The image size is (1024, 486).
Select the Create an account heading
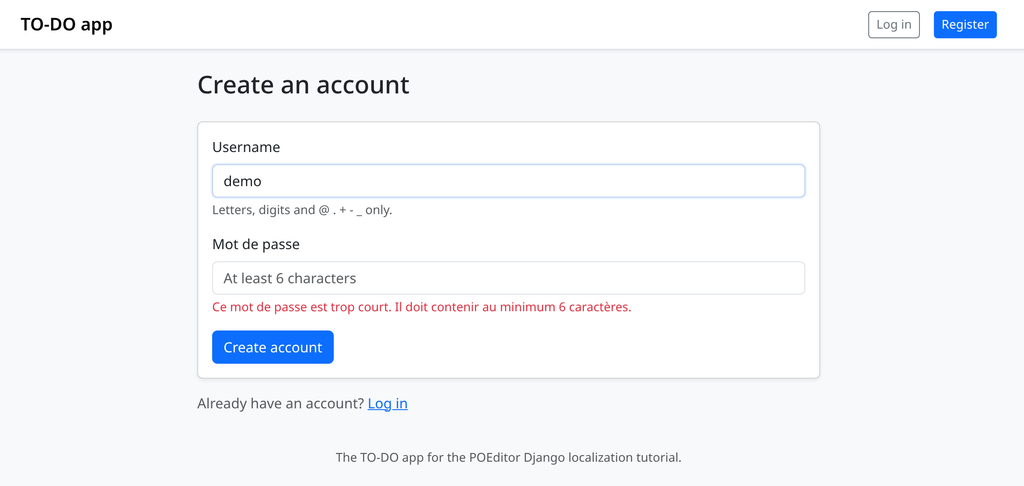pyautogui.click(x=303, y=85)
